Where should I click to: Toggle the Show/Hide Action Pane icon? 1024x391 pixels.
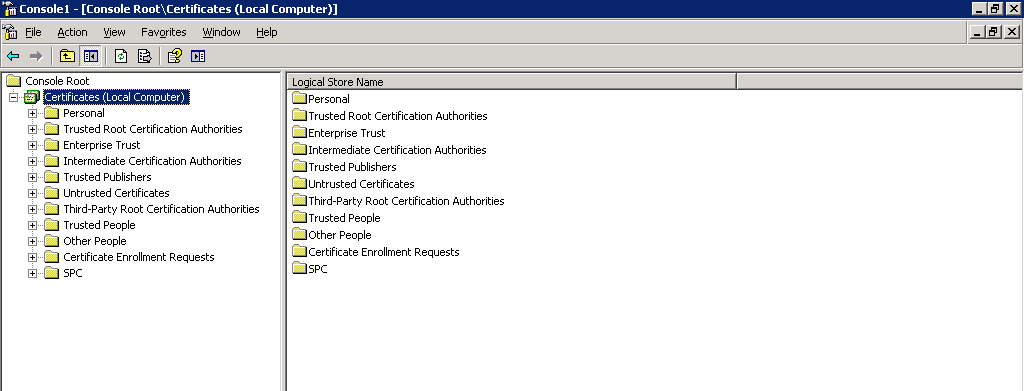pyautogui.click(x=198, y=56)
